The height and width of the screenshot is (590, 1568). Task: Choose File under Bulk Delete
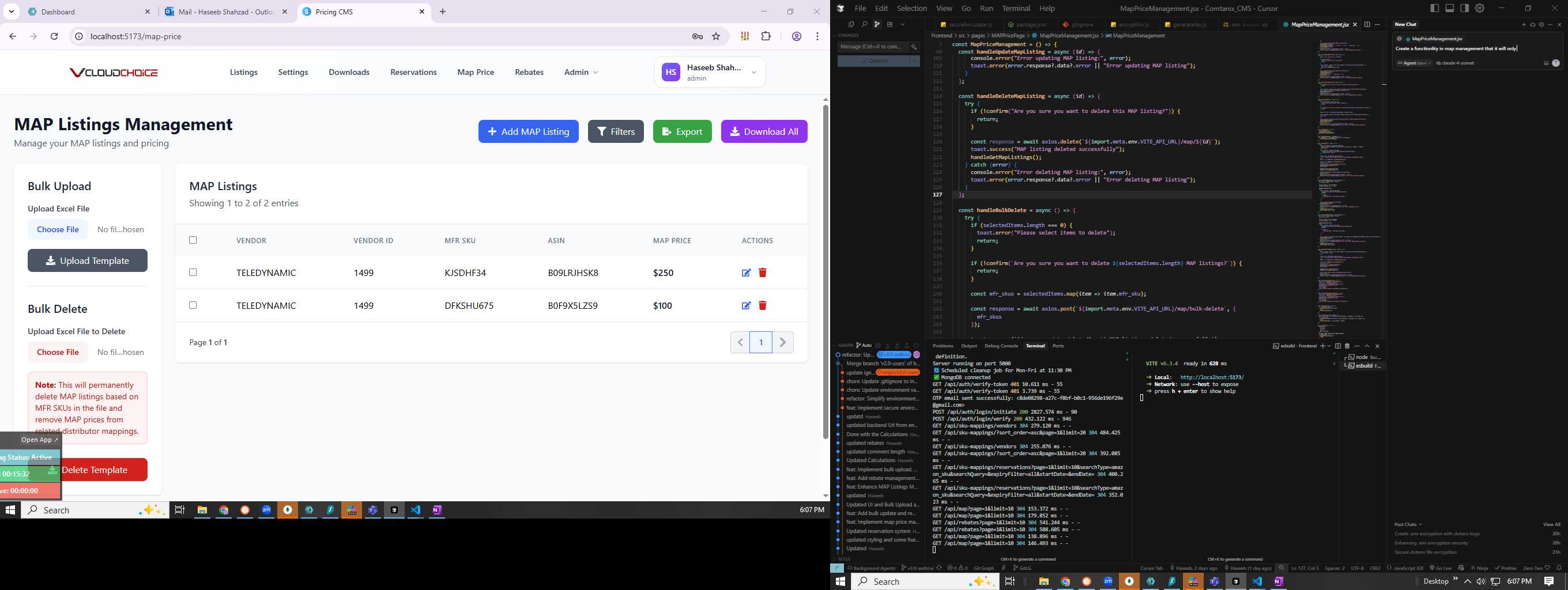[x=58, y=351]
